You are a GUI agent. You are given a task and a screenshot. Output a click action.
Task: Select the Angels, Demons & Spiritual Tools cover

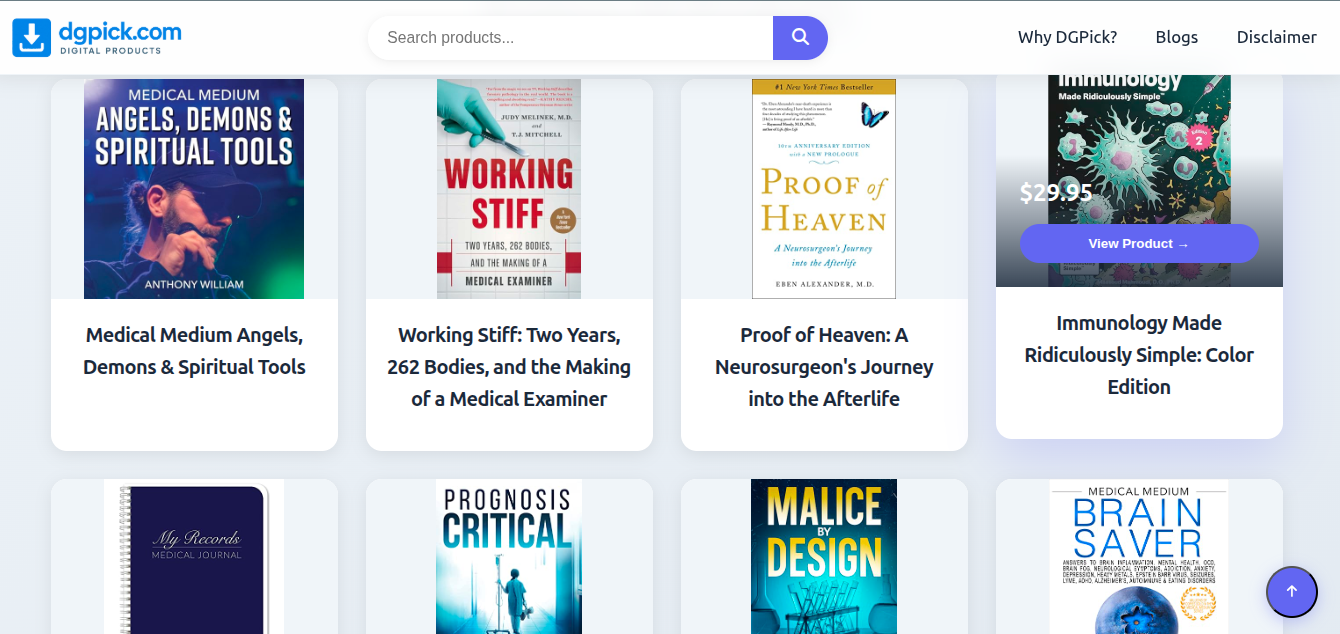point(194,189)
